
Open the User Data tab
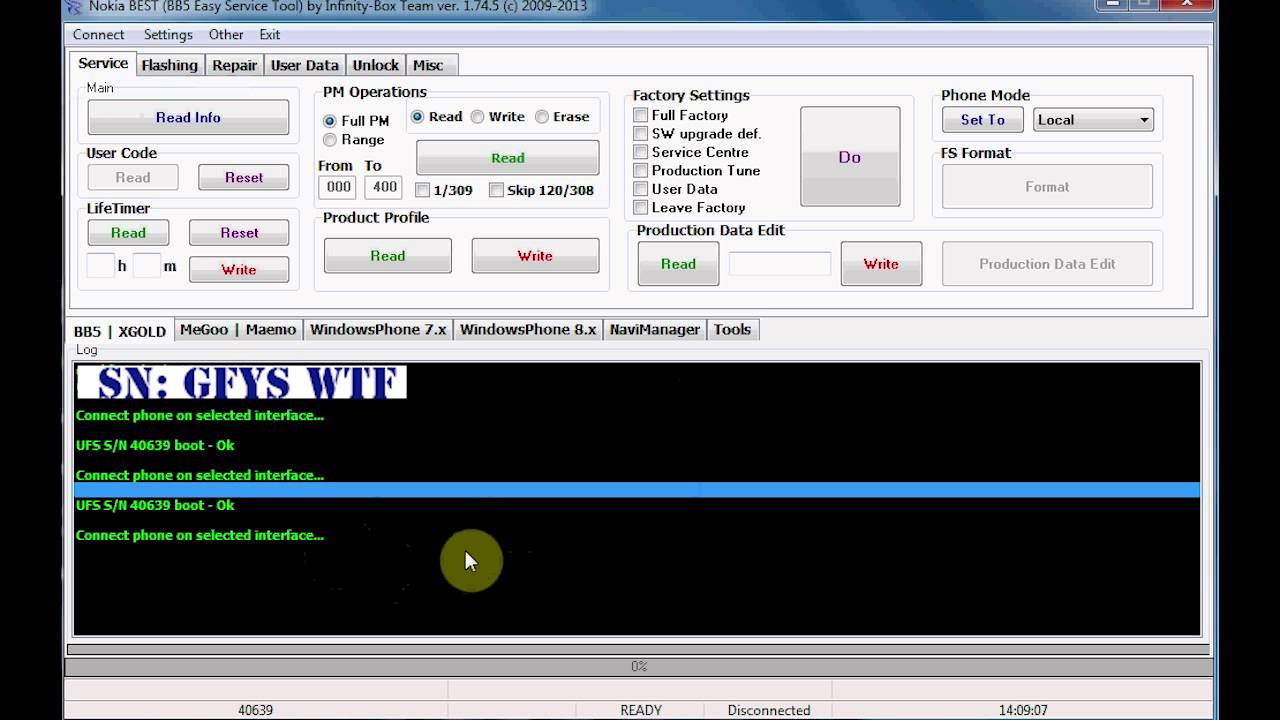tap(305, 65)
